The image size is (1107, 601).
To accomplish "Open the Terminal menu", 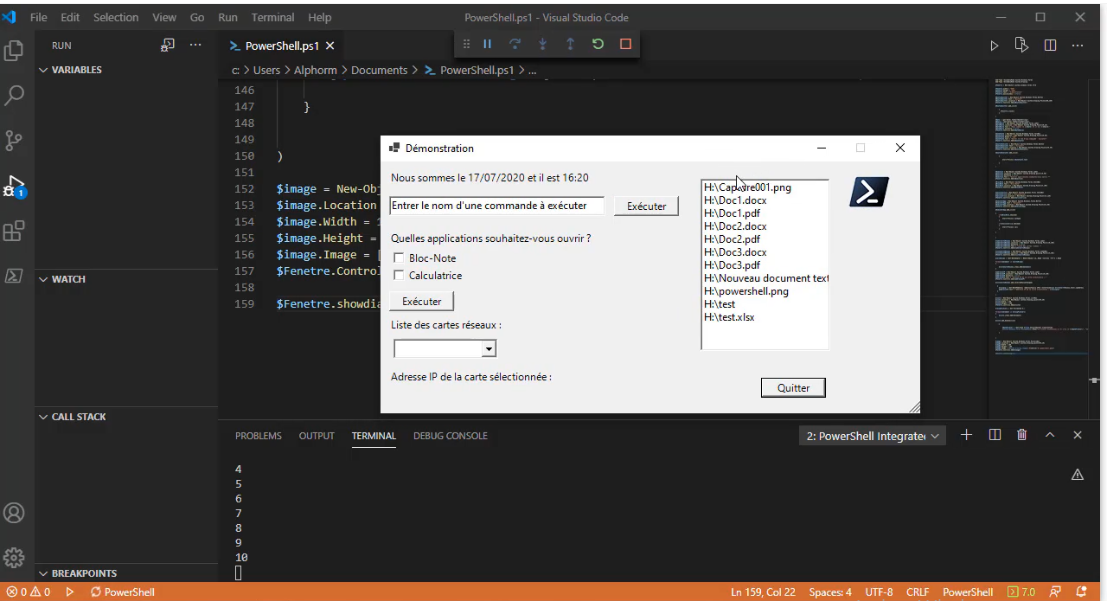I will pos(273,17).
